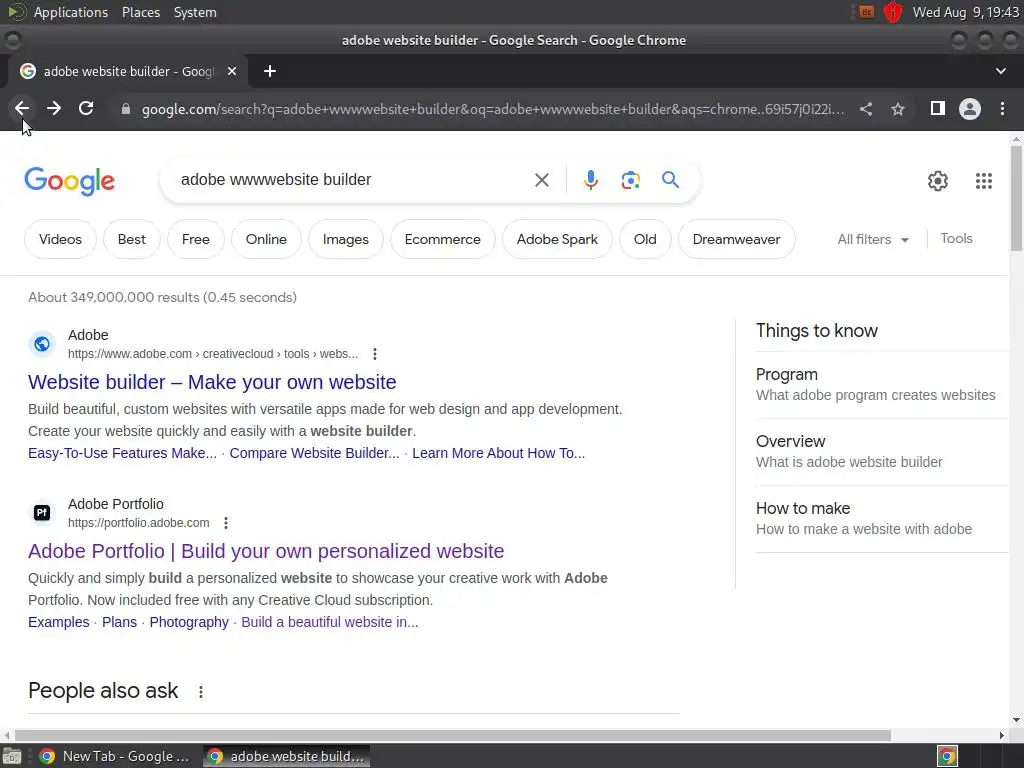Click red shield tray icon
The width and height of the screenshot is (1024, 768).
click(x=893, y=12)
